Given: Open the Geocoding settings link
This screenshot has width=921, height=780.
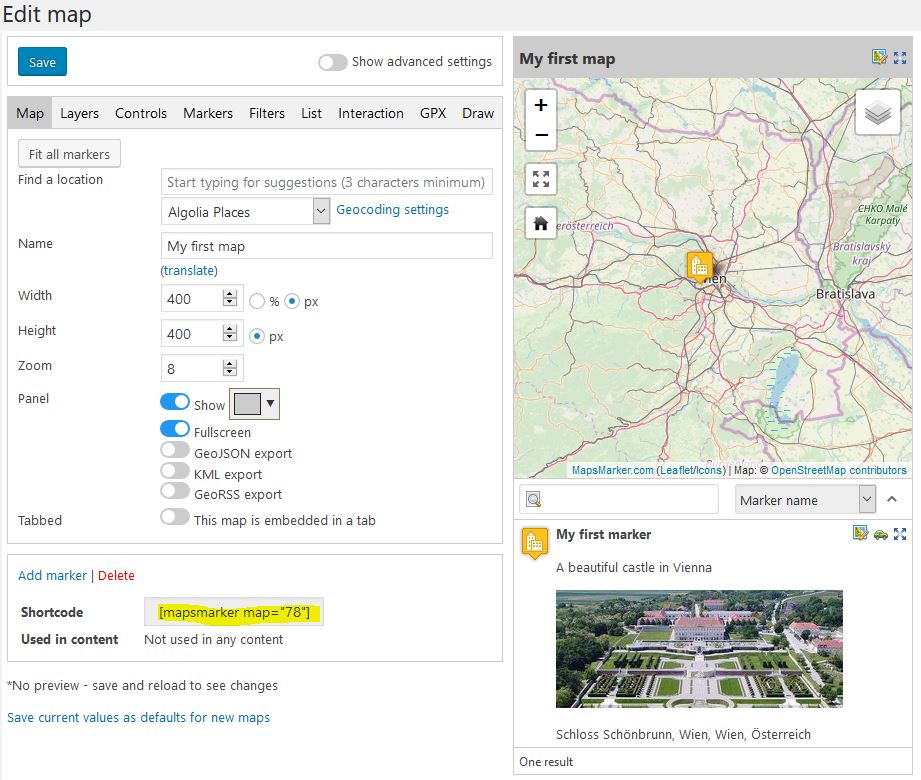Looking at the screenshot, I should pos(392,210).
